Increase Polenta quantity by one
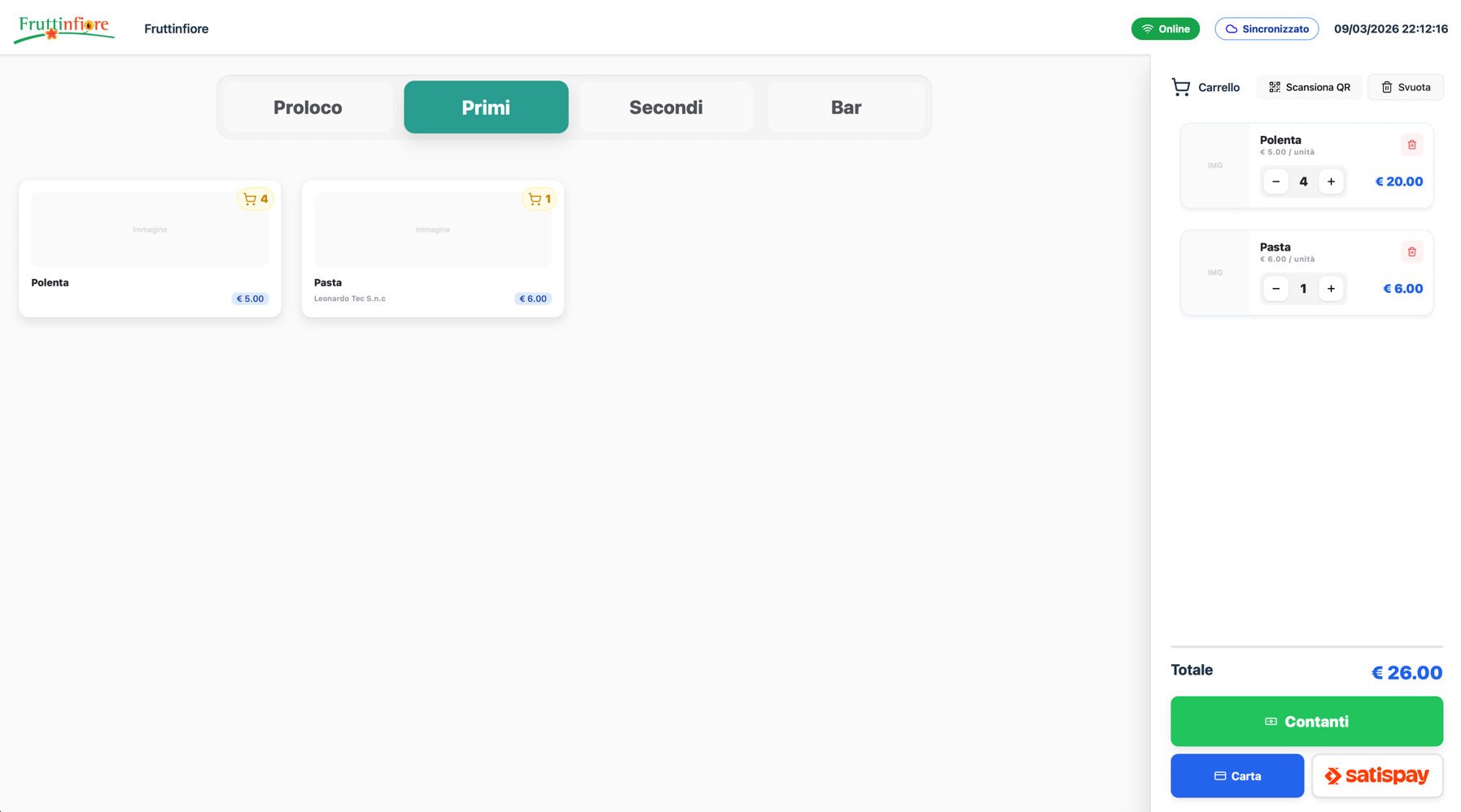1461x812 pixels. pyautogui.click(x=1331, y=181)
